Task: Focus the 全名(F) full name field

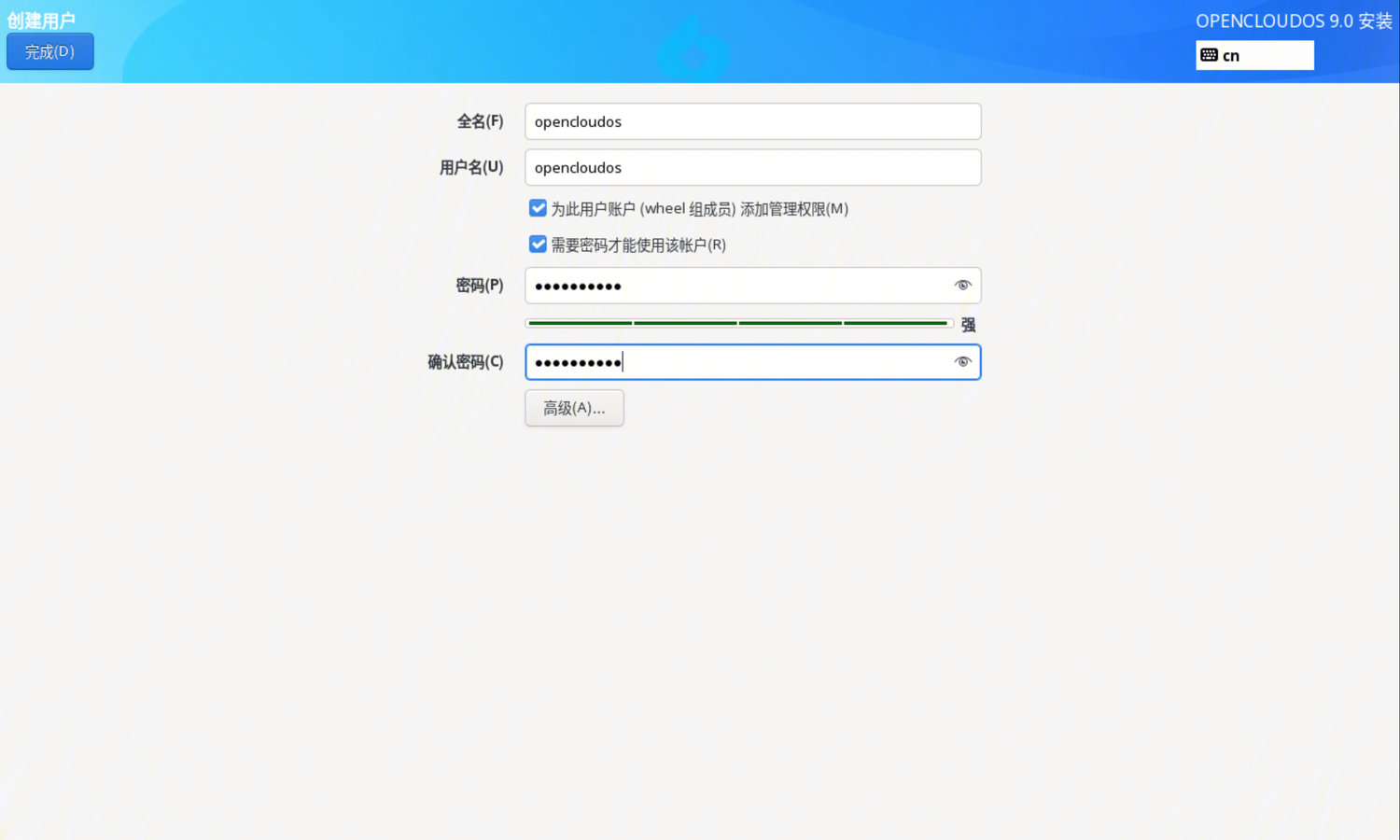Action: [752, 121]
